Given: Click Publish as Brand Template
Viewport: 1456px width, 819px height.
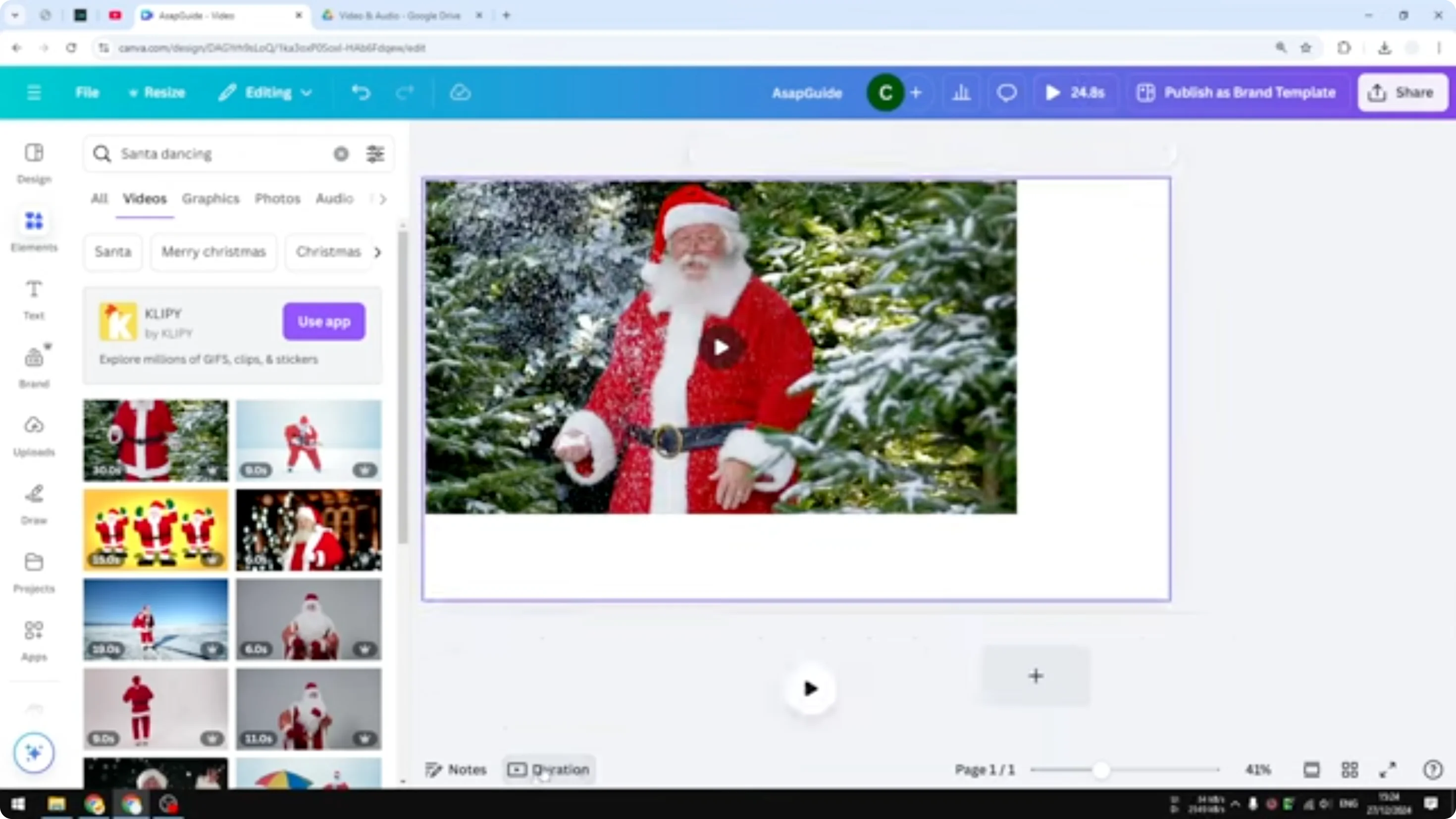Looking at the screenshot, I should [1235, 92].
